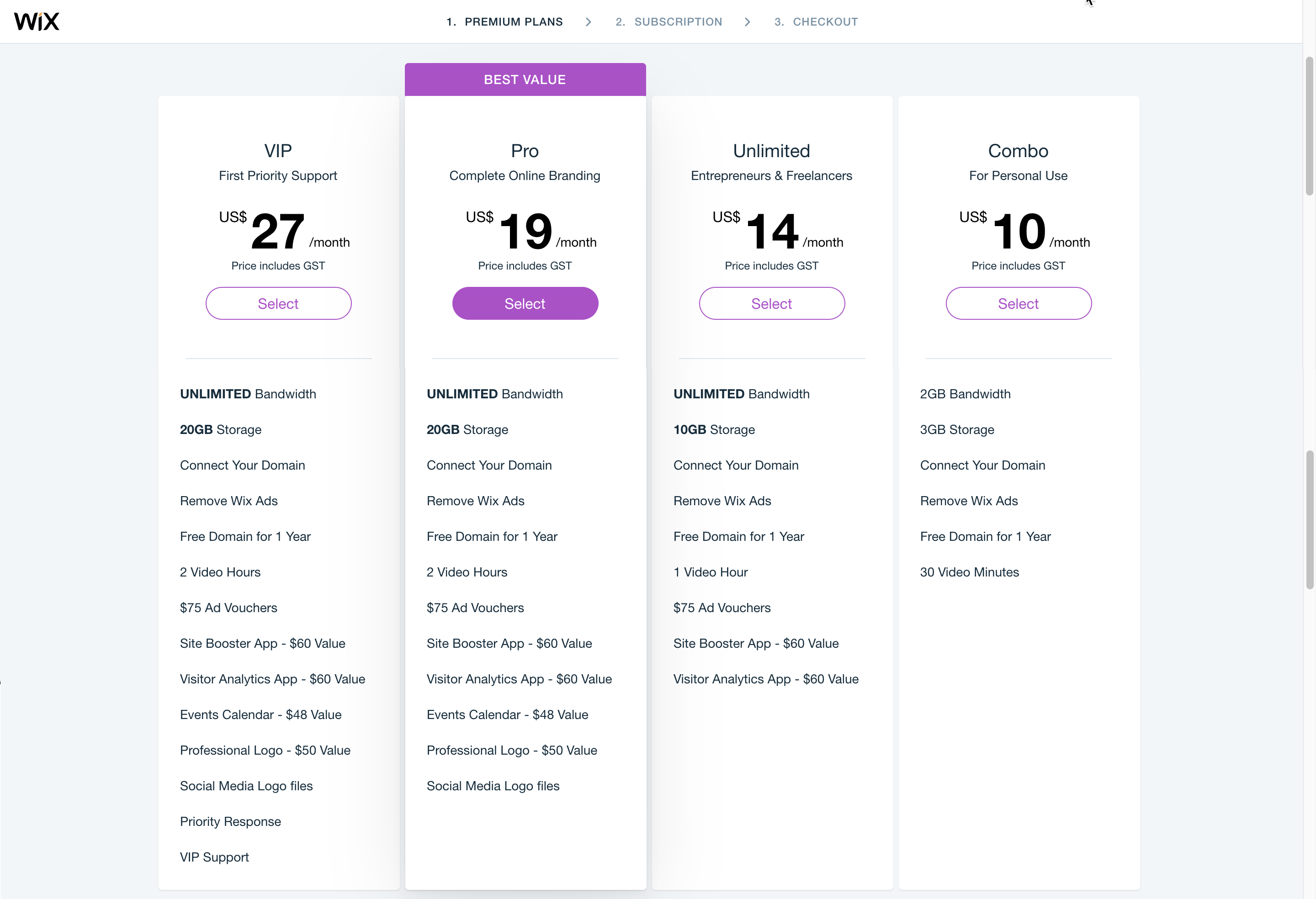Click chevron arrow after Premium Plans
This screenshot has height=899, width=1316.
589,21
